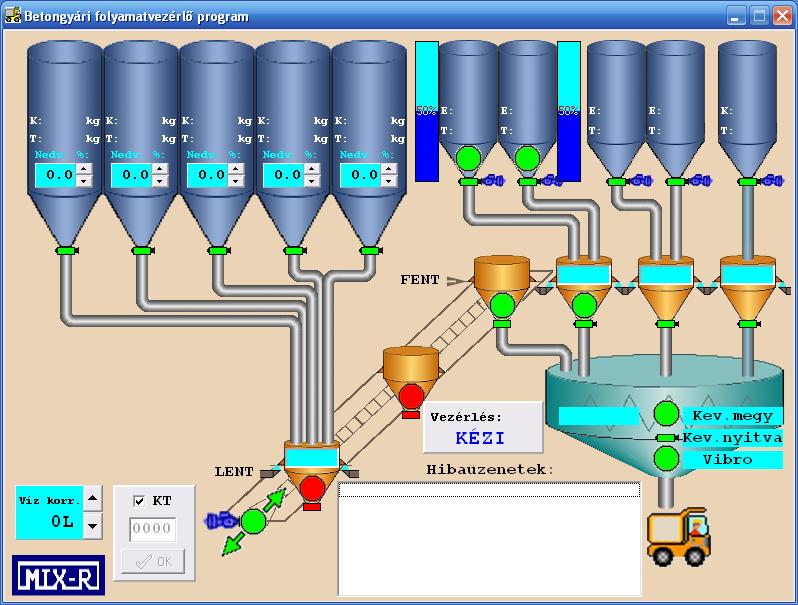
Task: Open the green valve under the first aggregate silo
Action: point(66,250)
